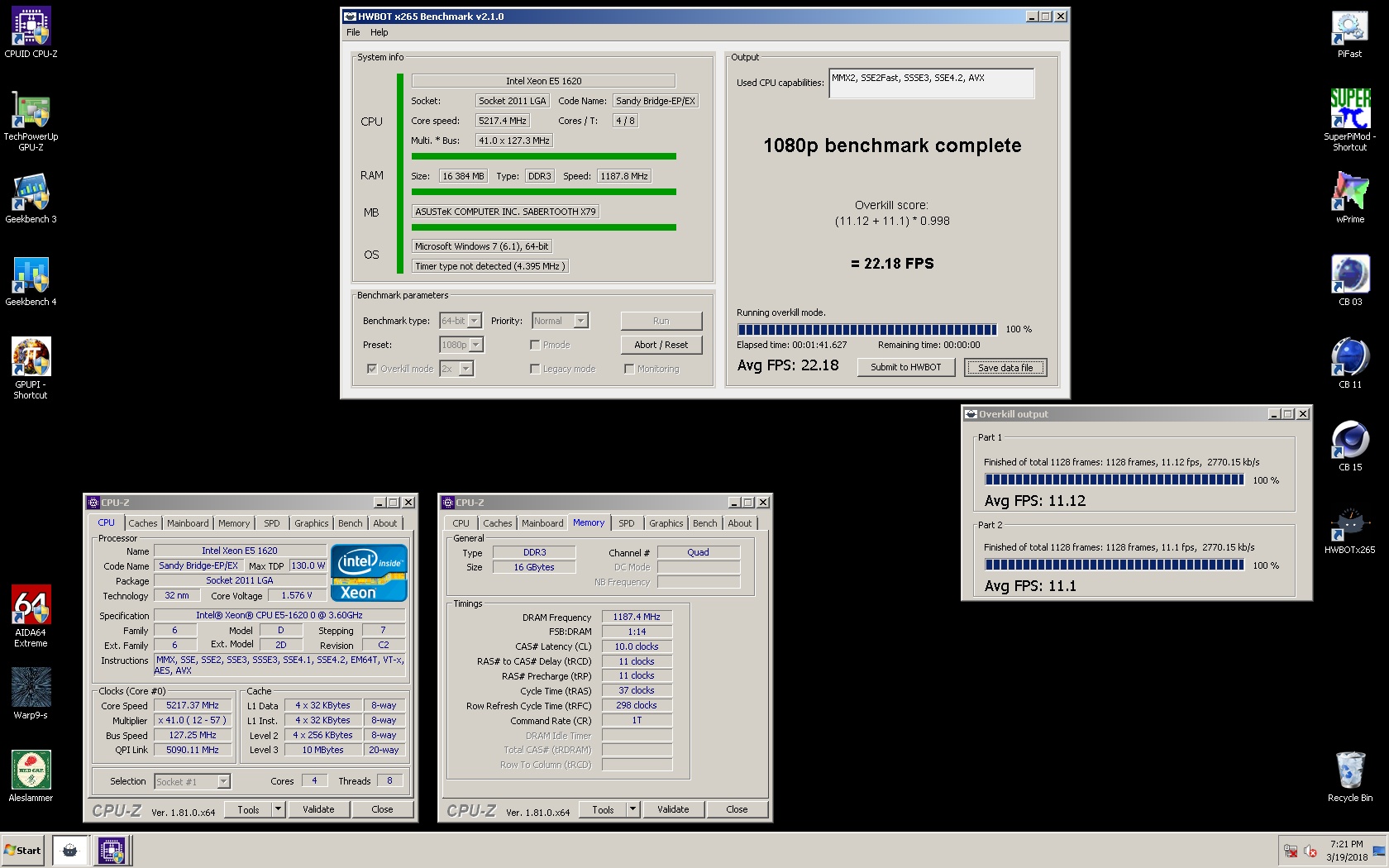
Task: Open Graphics tab in left CPU-Z
Action: coord(311,523)
